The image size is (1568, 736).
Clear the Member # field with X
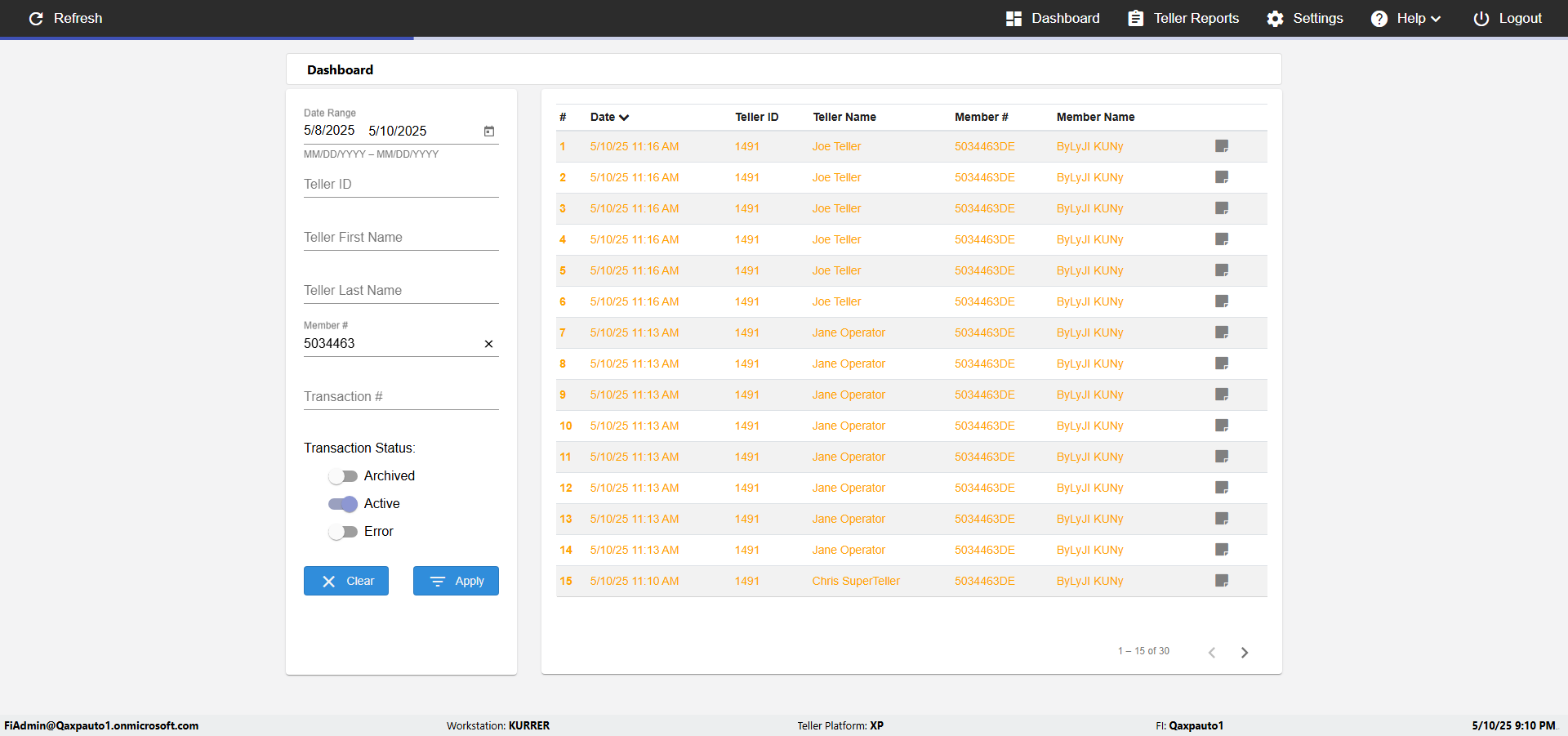(x=488, y=344)
